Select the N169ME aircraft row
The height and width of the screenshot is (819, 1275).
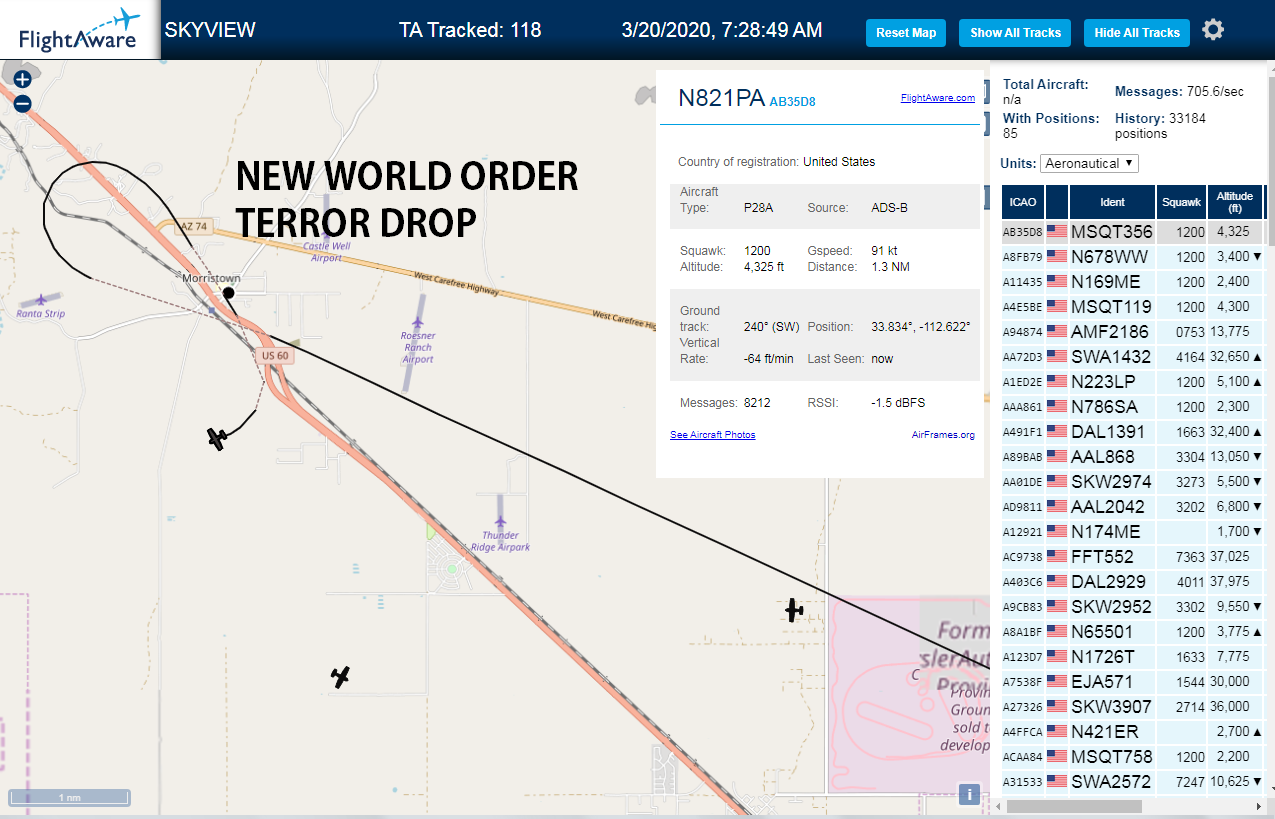(1134, 281)
